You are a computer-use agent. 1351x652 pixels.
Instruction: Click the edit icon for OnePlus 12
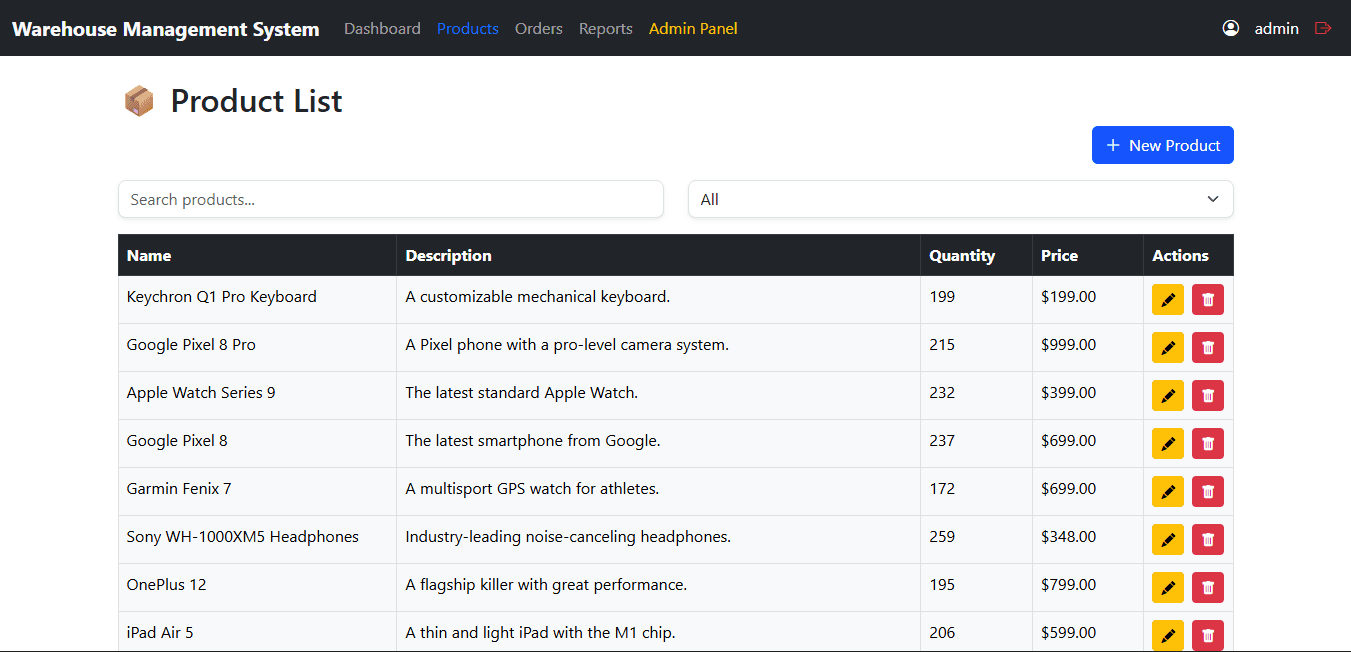click(x=1167, y=587)
